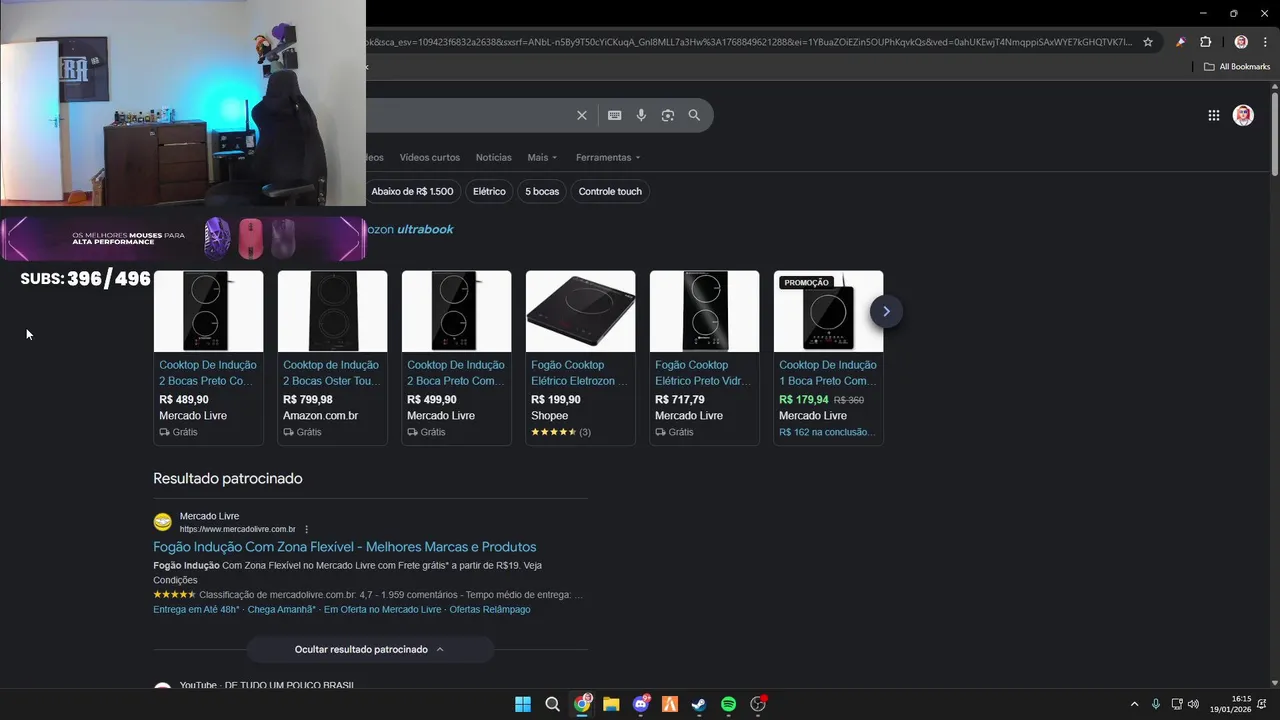Open File Explorer from the taskbar

(611, 704)
